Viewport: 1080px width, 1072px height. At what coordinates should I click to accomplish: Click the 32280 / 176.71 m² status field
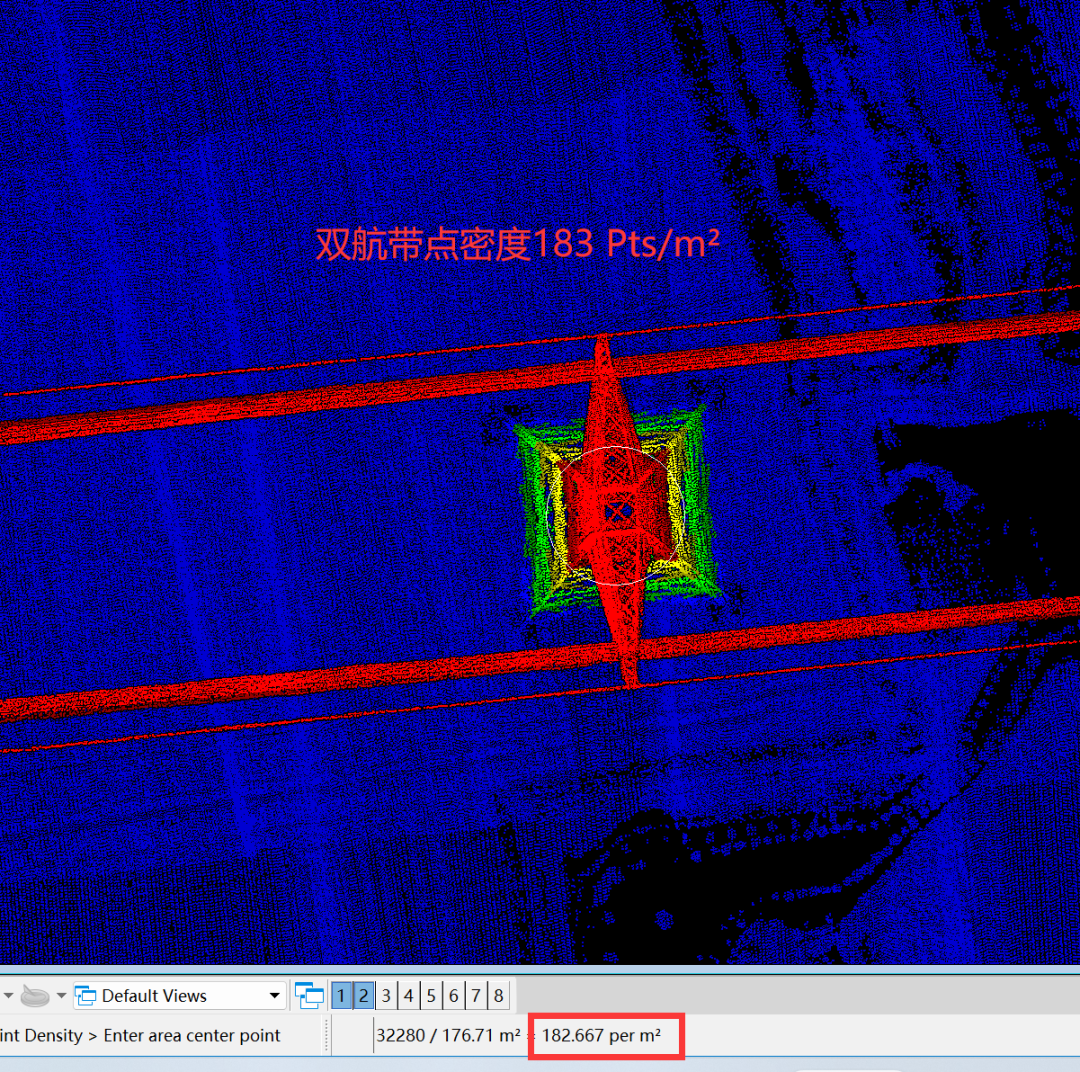(448, 1035)
